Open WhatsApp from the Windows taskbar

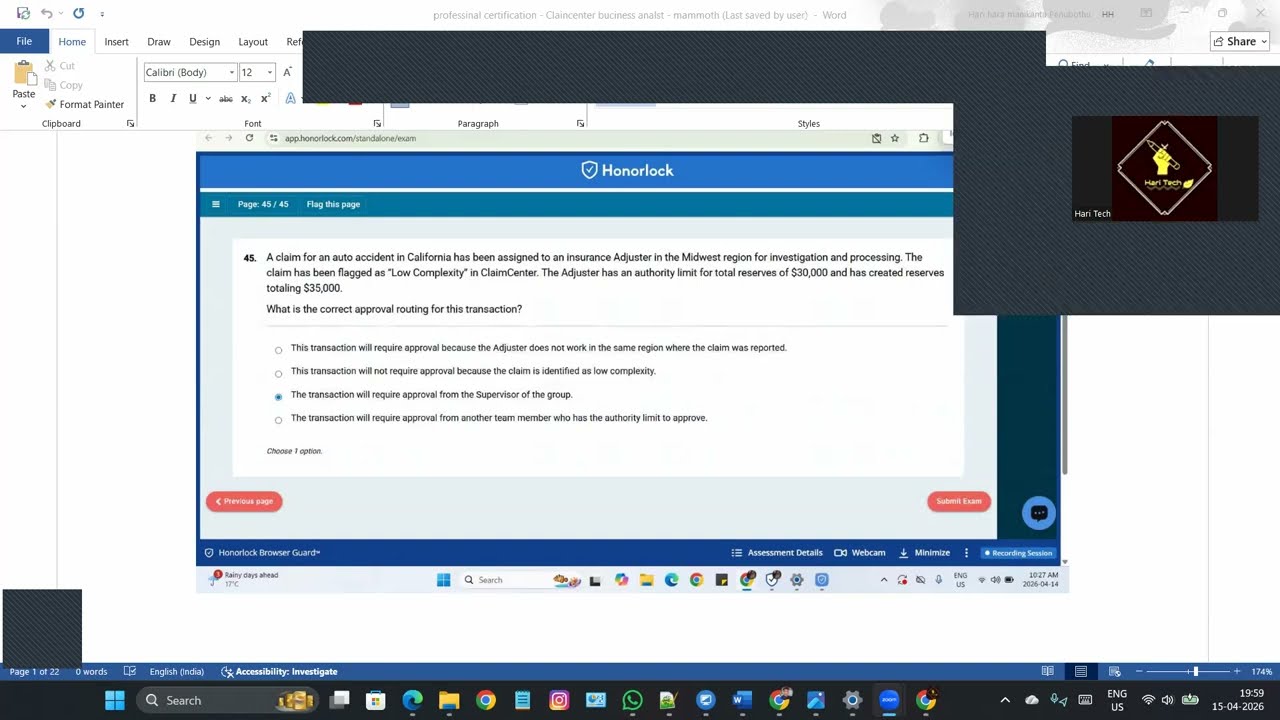[632, 700]
